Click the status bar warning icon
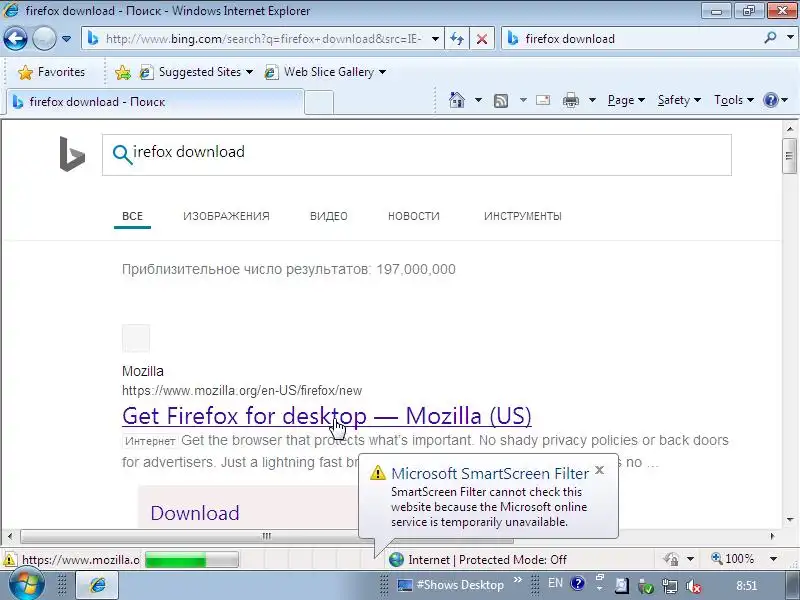800x600 pixels. click(9, 560)
